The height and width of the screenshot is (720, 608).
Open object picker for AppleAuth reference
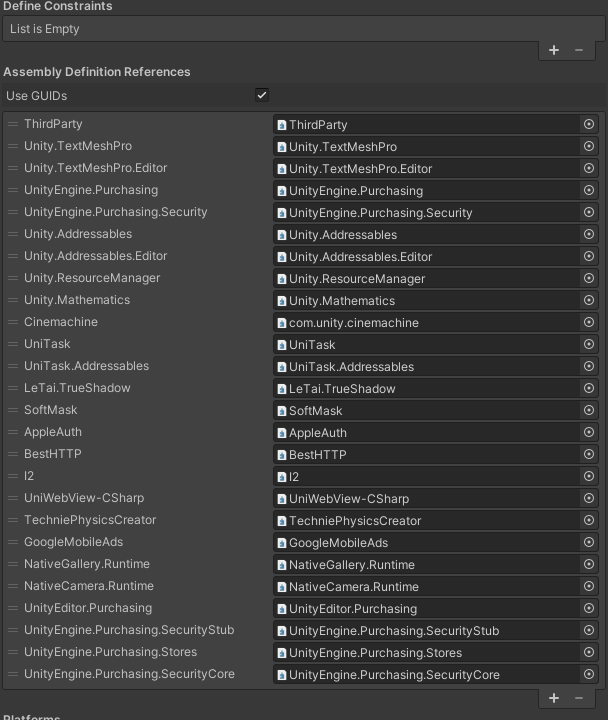[589, 432]
